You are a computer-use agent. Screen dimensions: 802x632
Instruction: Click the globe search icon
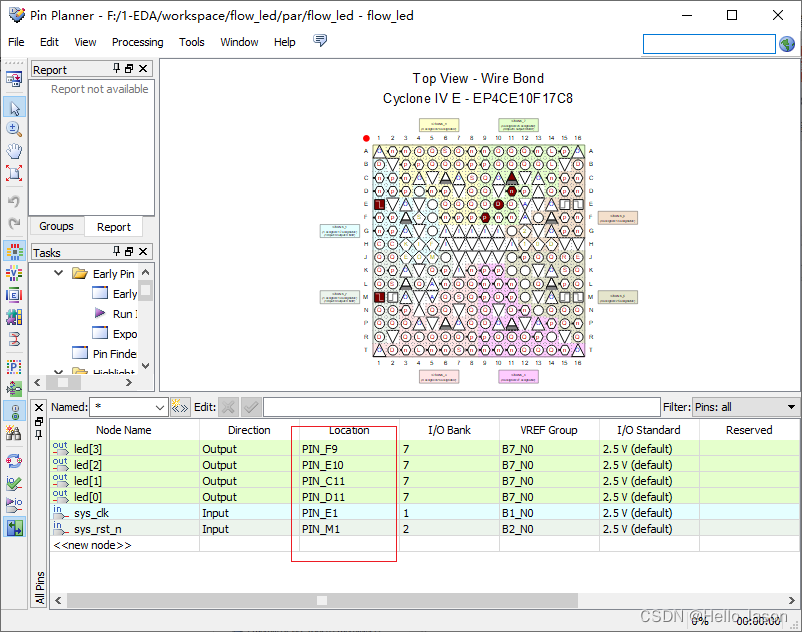click(787, 44)
